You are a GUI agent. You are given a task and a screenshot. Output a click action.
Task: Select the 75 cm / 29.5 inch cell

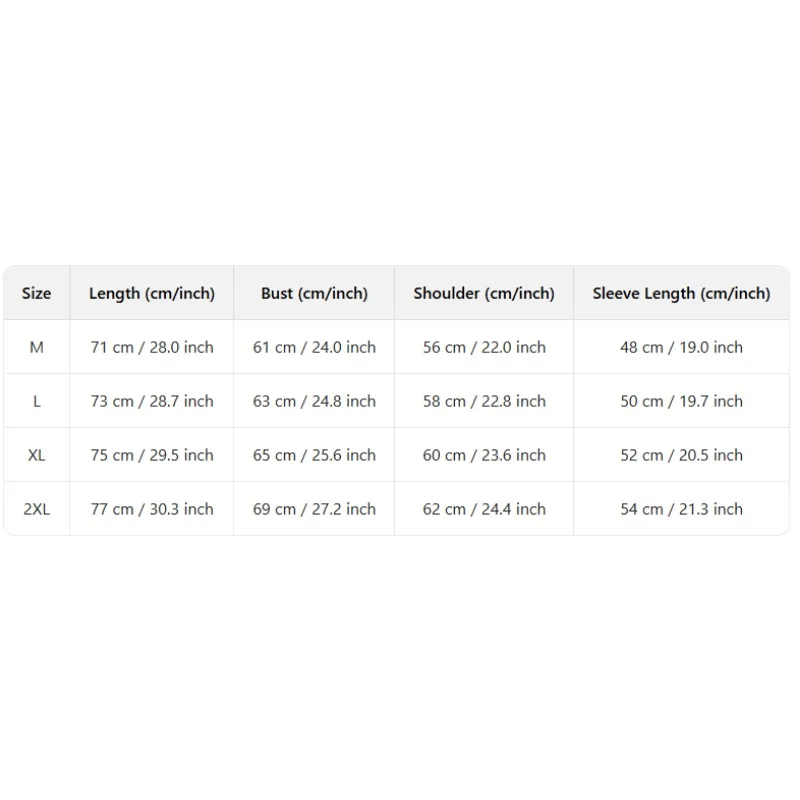pyautogui.click(x=152, y=455)
